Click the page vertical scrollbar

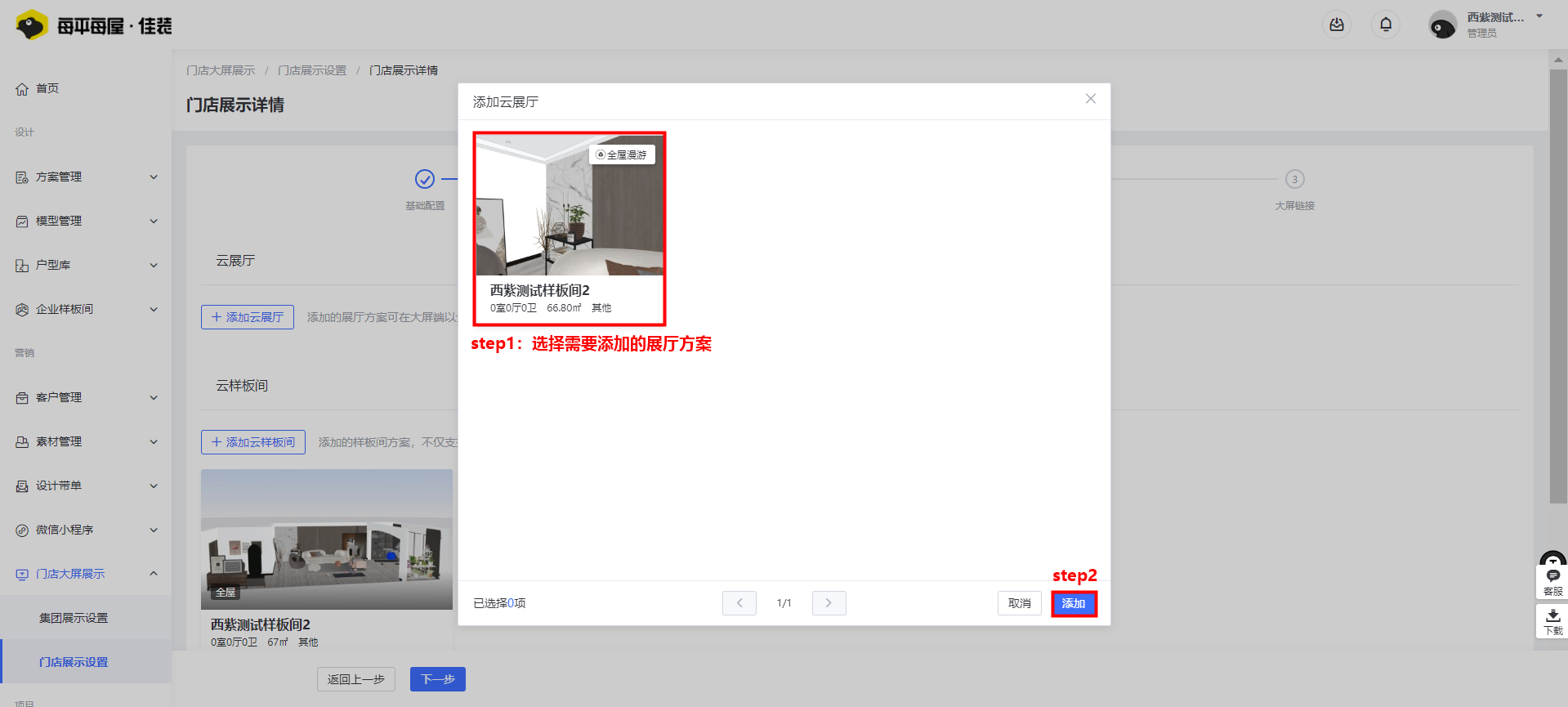click(1558, 286)
